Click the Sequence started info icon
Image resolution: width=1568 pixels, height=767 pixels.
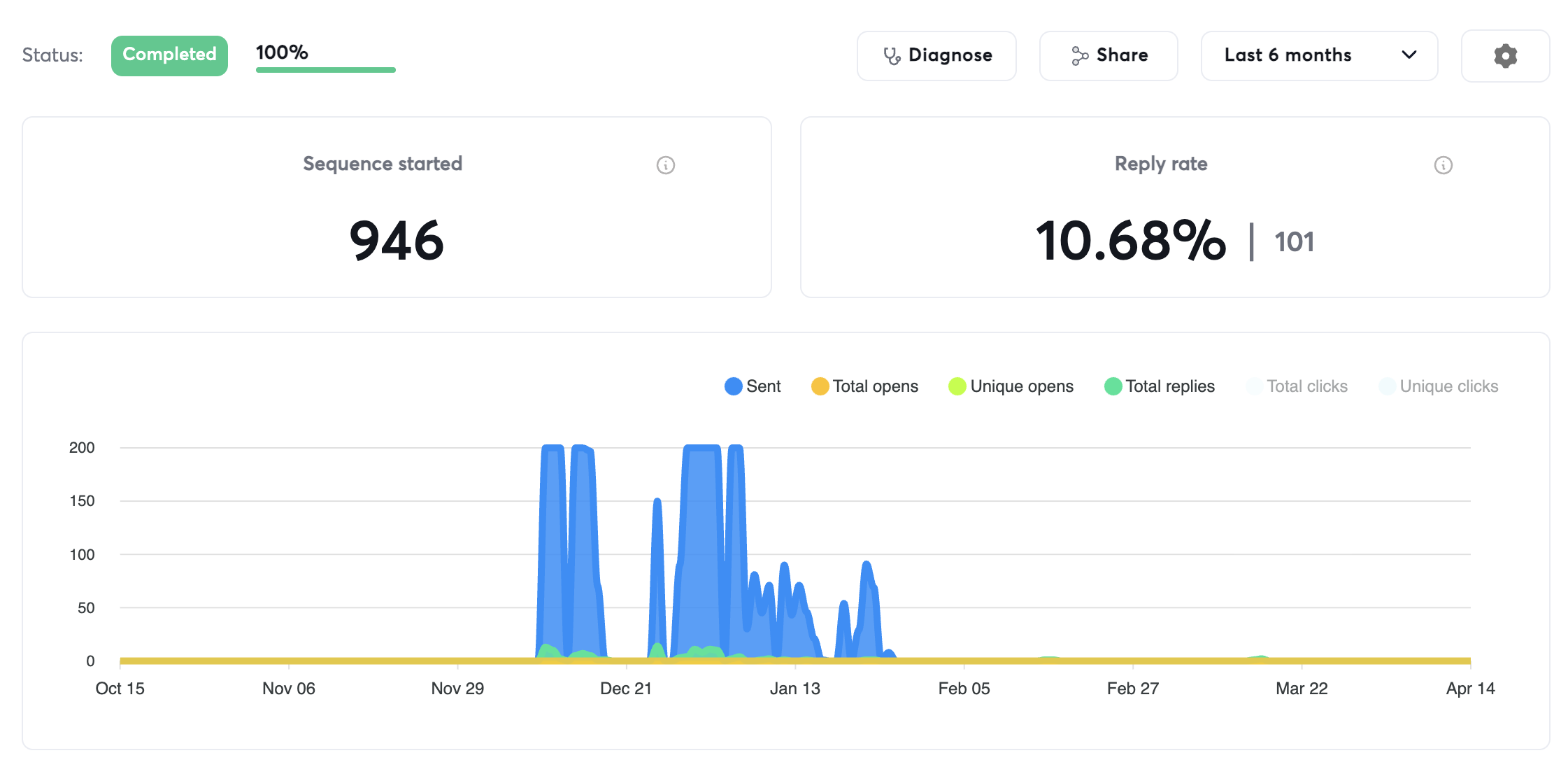(666, 165)
